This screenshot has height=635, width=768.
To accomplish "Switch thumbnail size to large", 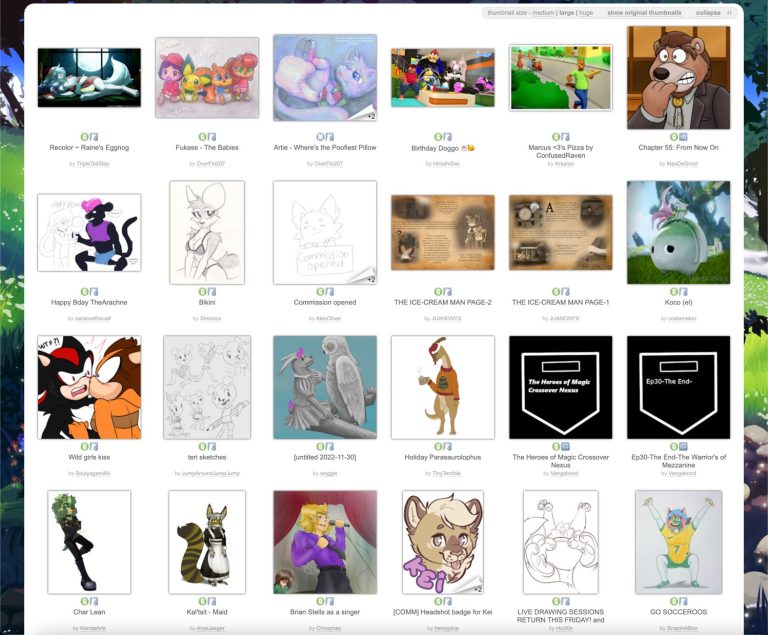I will click(567, 13).
